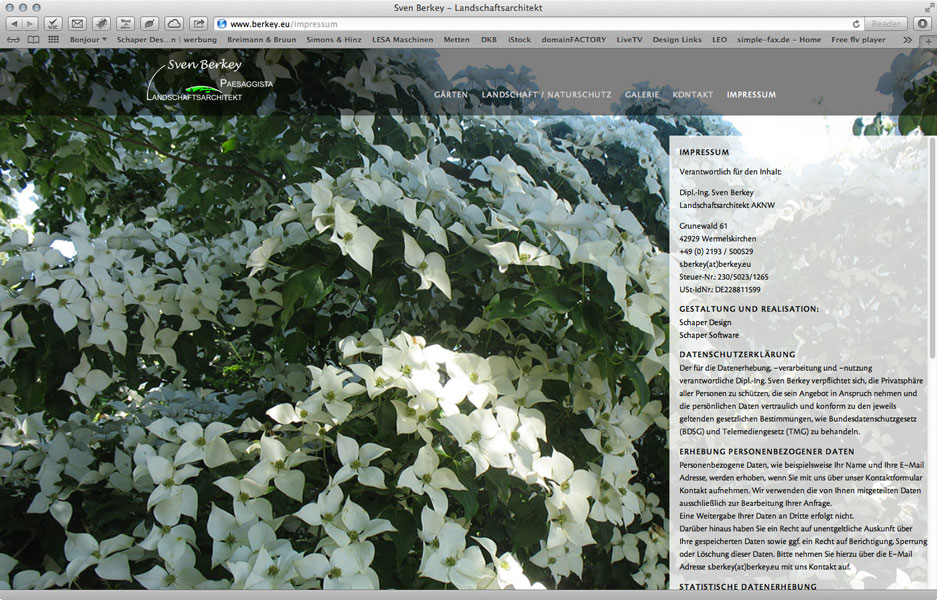Open the Breimann & Bruun bookmark
Viewport: 937px width, 600px height.
(262, 40)
